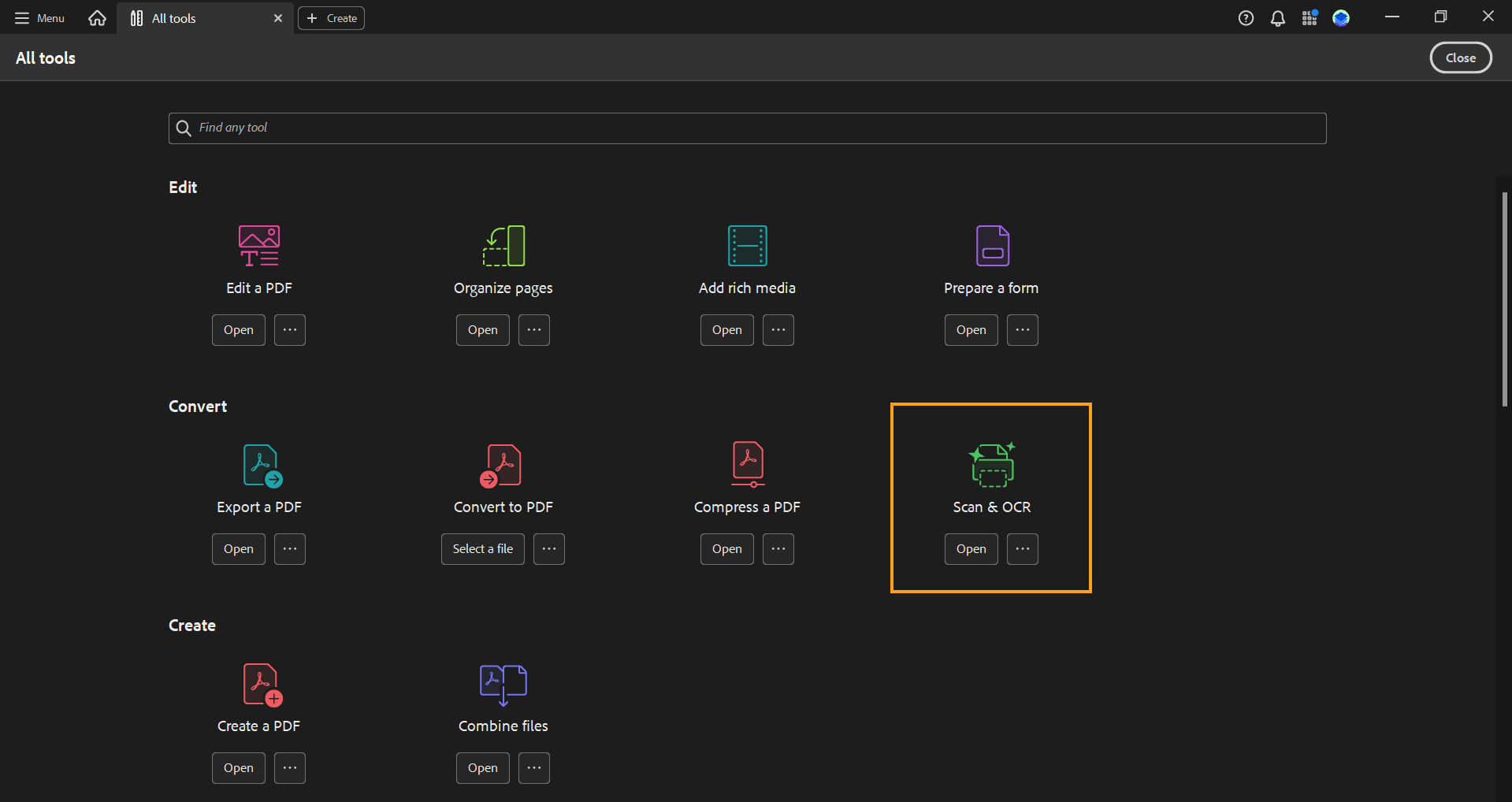Screen dimensions: 1512x802
Task: Close the All tools panel with Close button
Action: click(1460, 58)
